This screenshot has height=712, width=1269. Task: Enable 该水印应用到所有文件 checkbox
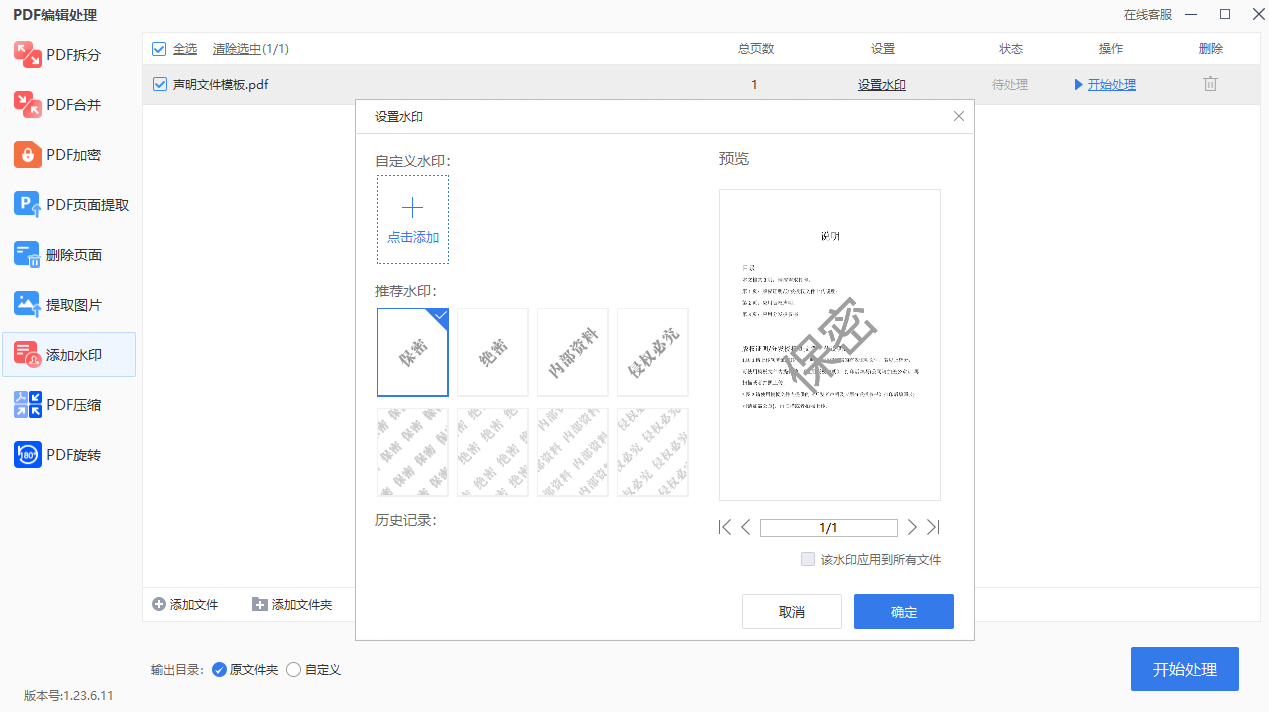point(808,560)
